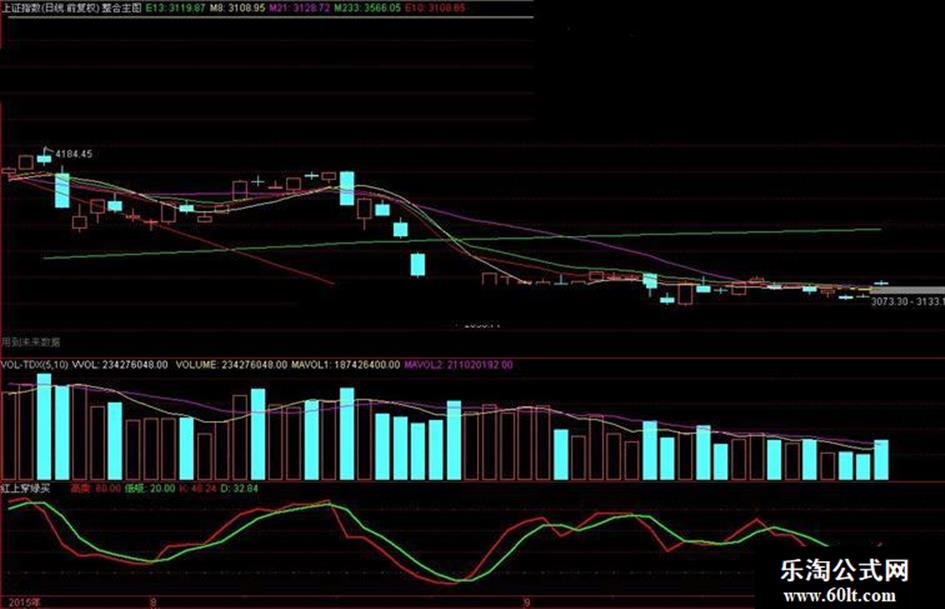Click the month 8 marker on time axis

pyautogui.click(x=154, y=602)
